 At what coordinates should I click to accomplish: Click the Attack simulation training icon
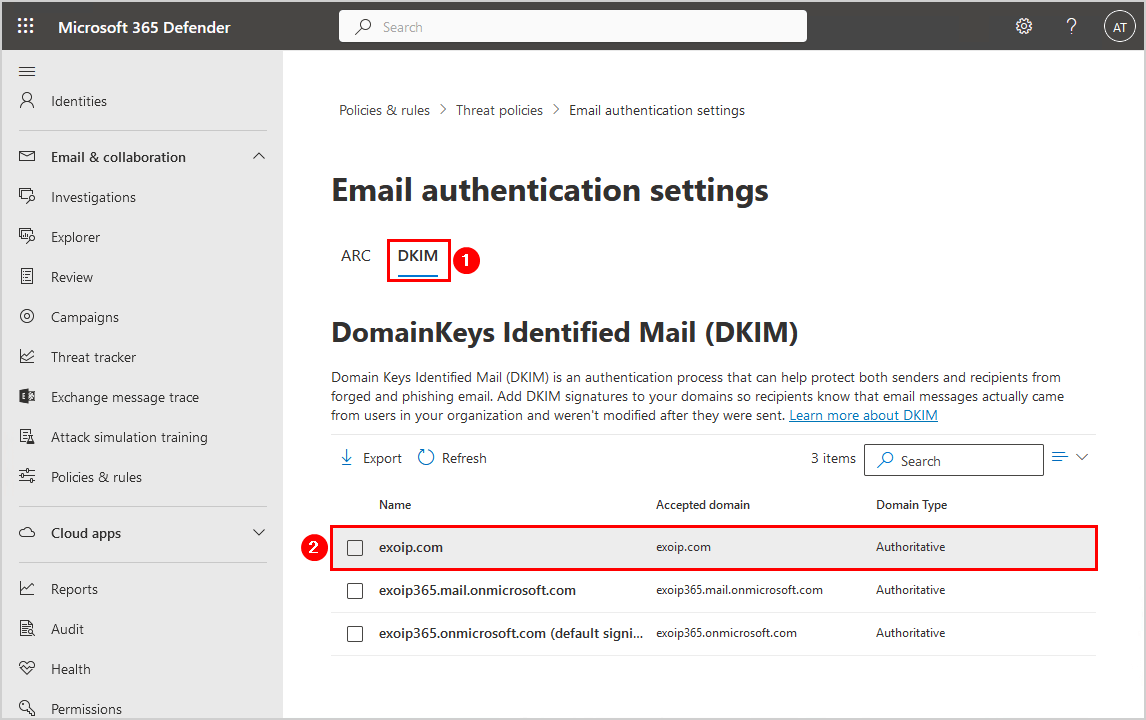pyautogui.click(x=27, y=436)
